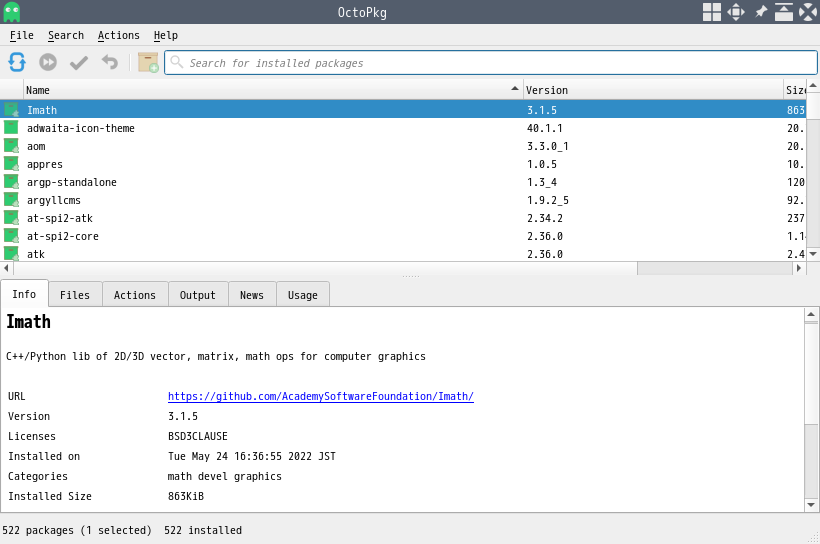The width and height of the screenshot is (820, 544).
Task: Click the move window arrows icon in title bar
Action: click(x=736, y=12)
